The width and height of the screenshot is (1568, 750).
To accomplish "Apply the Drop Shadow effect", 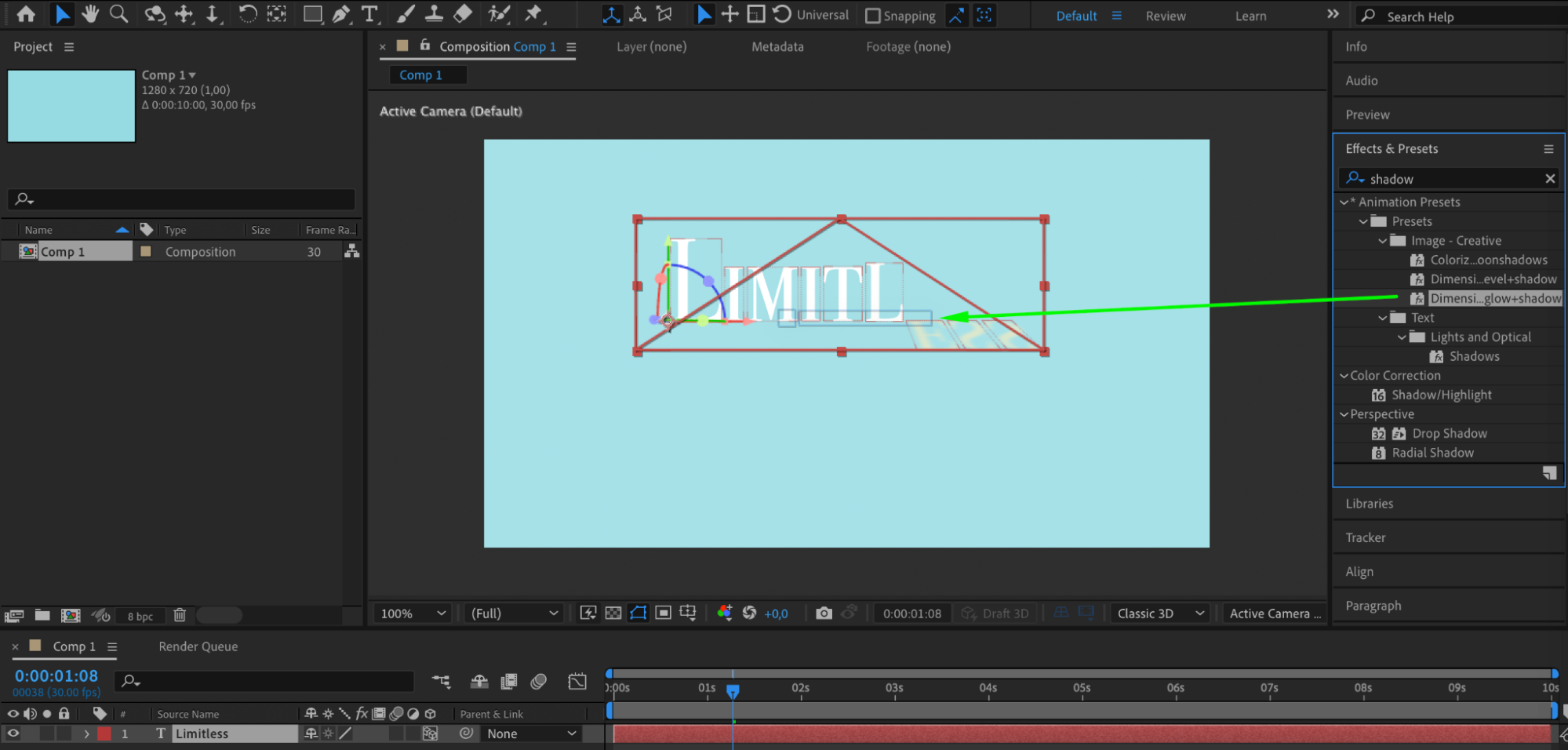I will 1449,434.
